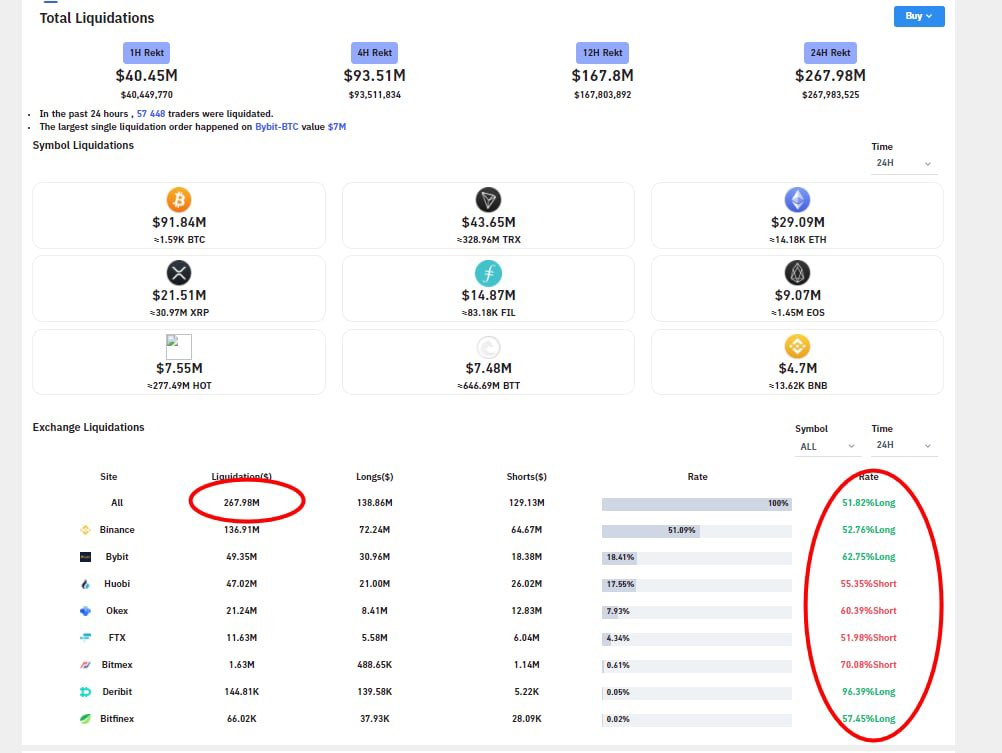Image resolution: width=1002 pixels, height=753 pixels.
Task: Click the EOS coin icon
Action: point(797,273)
